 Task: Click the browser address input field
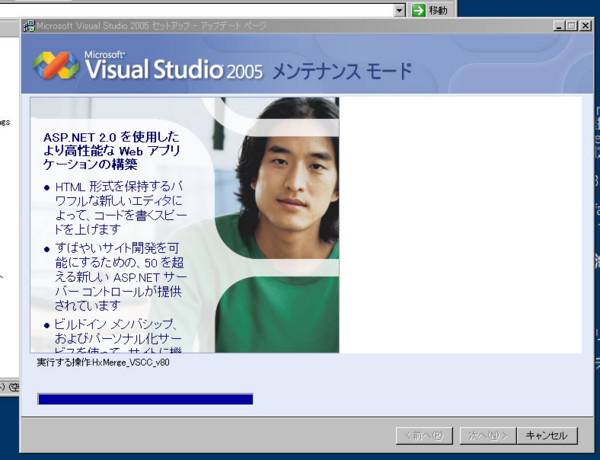tap(197, 10)
